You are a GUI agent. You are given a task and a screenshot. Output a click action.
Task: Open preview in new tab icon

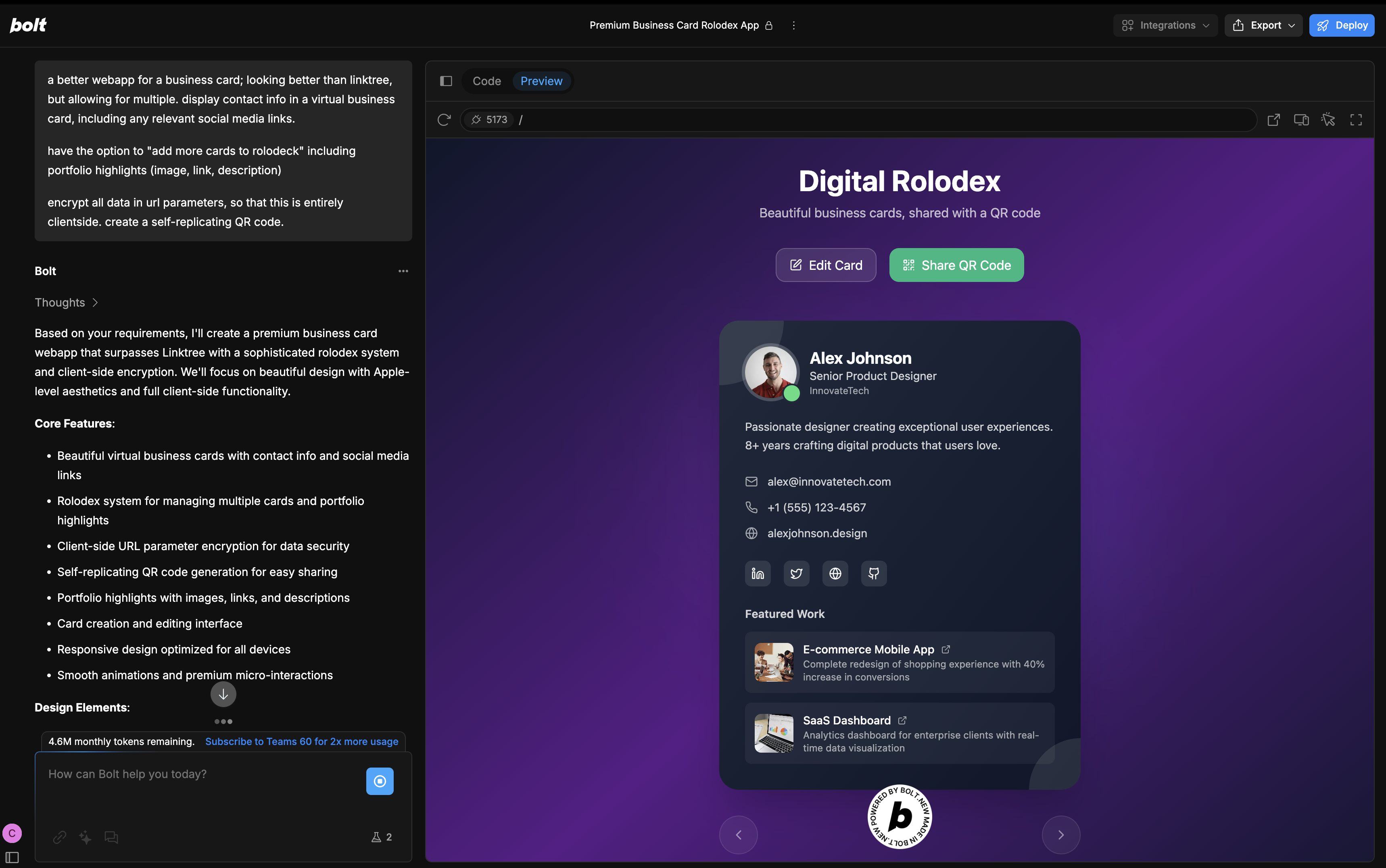[x=1273, y=119]
